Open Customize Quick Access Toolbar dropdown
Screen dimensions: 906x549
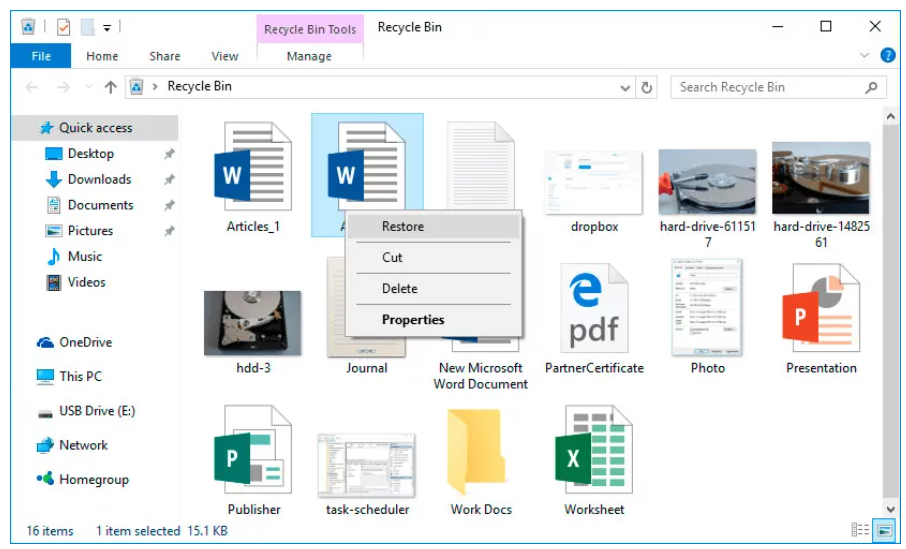tap(107, 27)
